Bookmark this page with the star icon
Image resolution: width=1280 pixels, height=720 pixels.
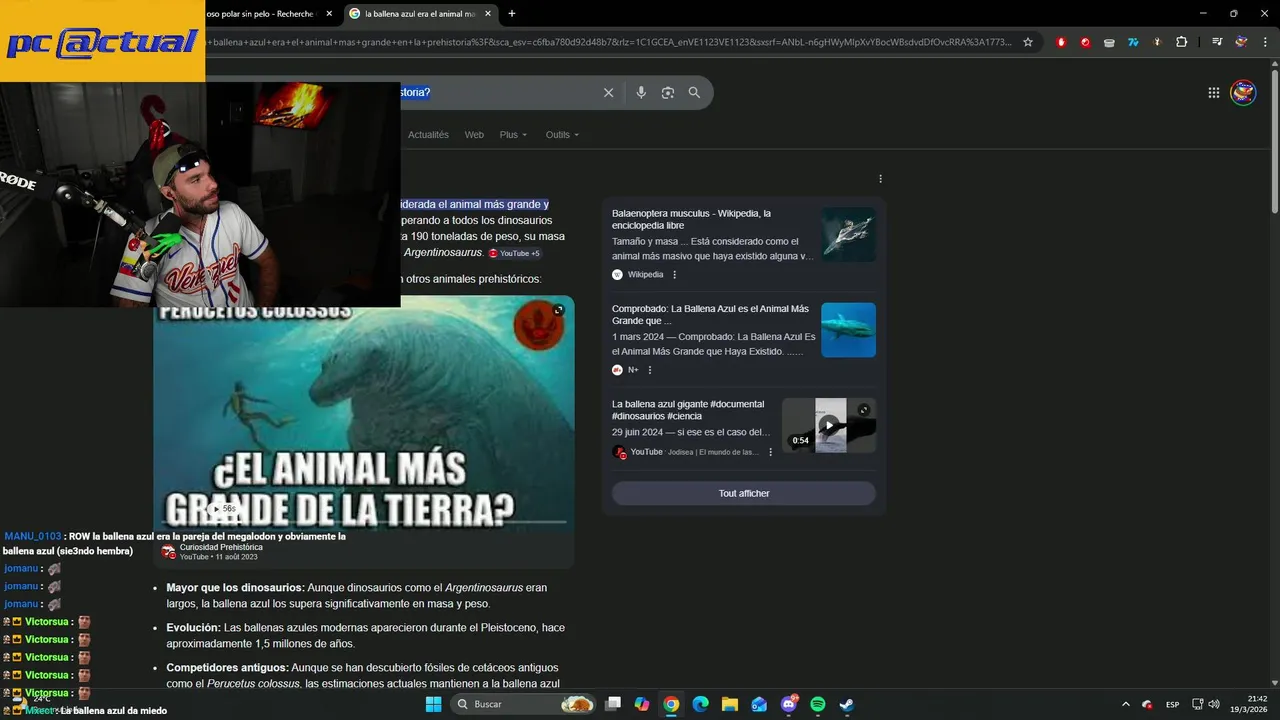[1027, 42]
